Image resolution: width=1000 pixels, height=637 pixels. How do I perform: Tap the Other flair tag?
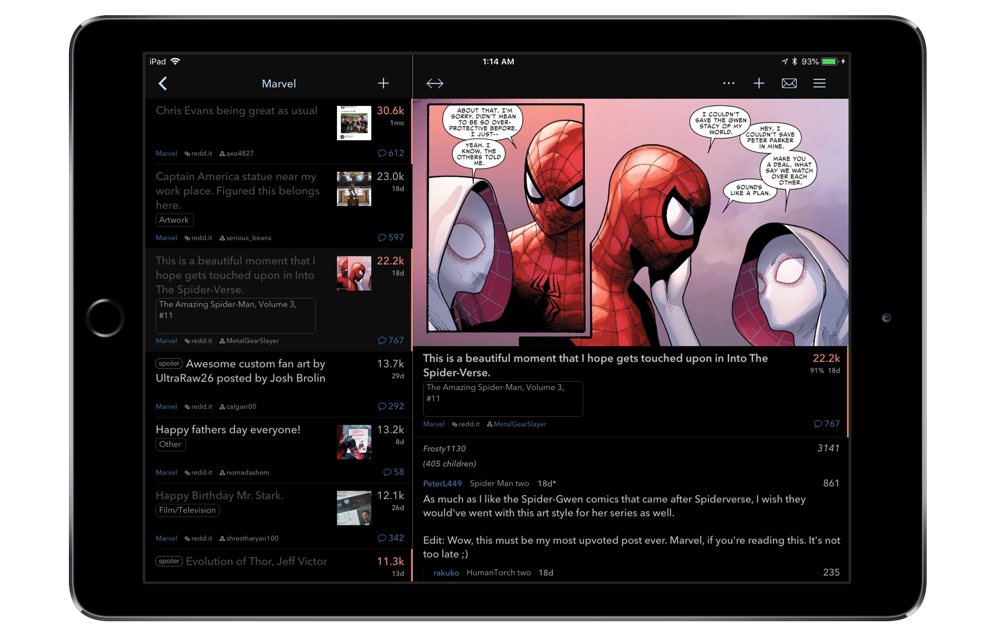pyautogui.click(x=170, y=444)
